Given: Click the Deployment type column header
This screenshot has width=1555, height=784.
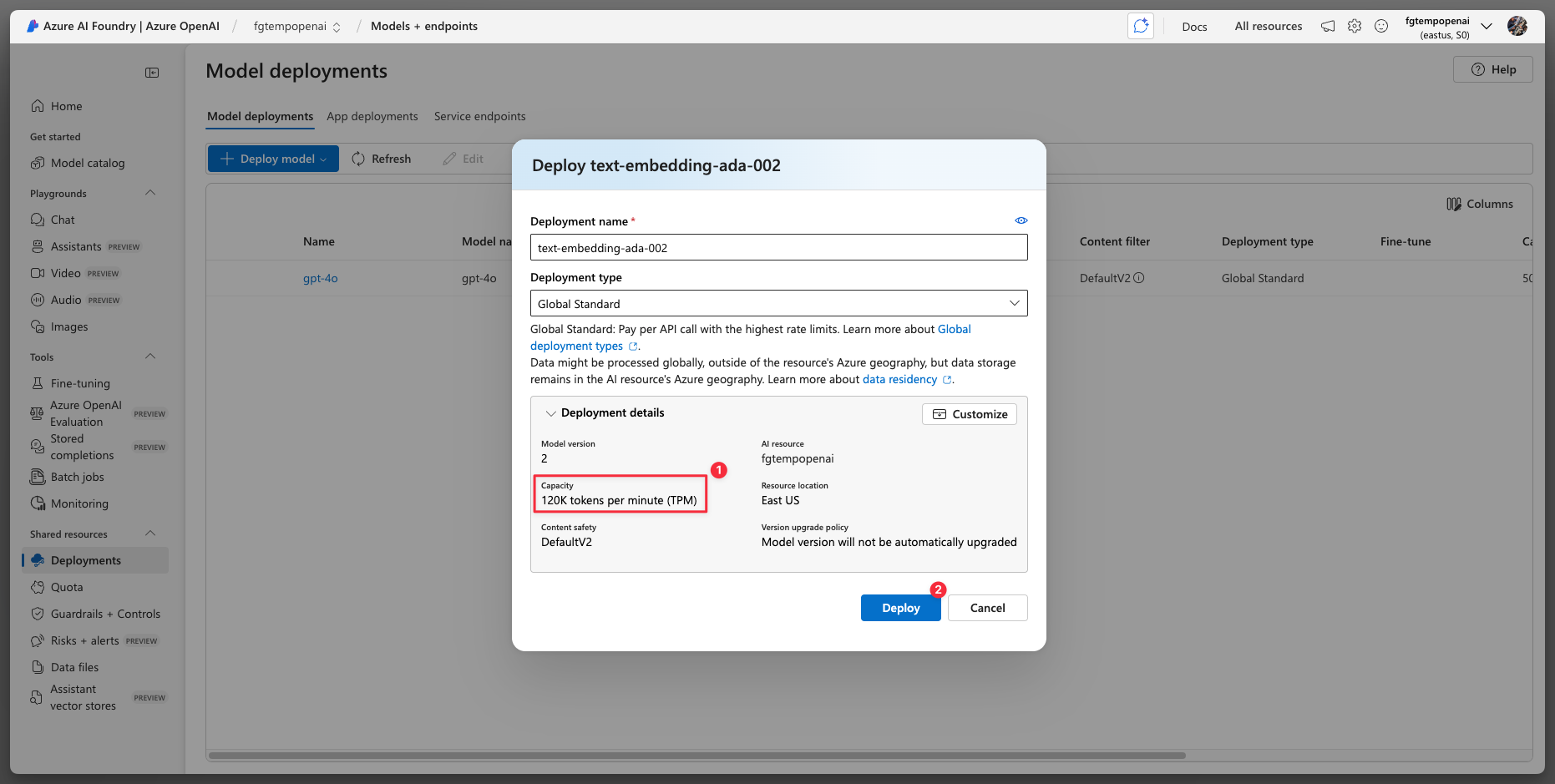Looking at the screenshot, I should [1268, 241].
